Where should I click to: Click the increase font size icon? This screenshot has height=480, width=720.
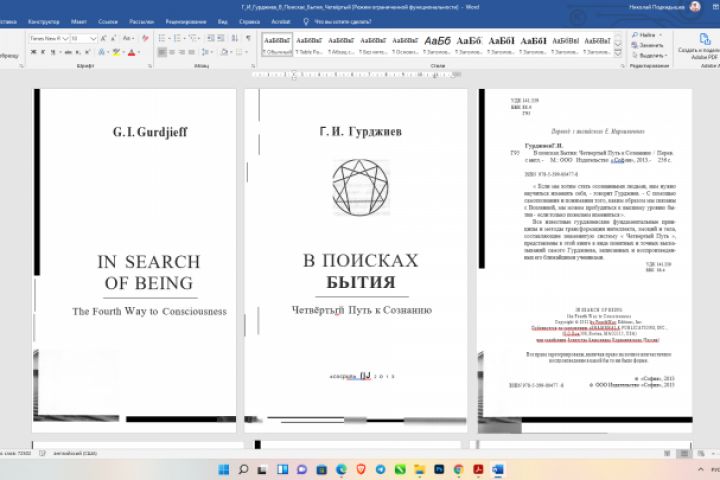[104, 38]
